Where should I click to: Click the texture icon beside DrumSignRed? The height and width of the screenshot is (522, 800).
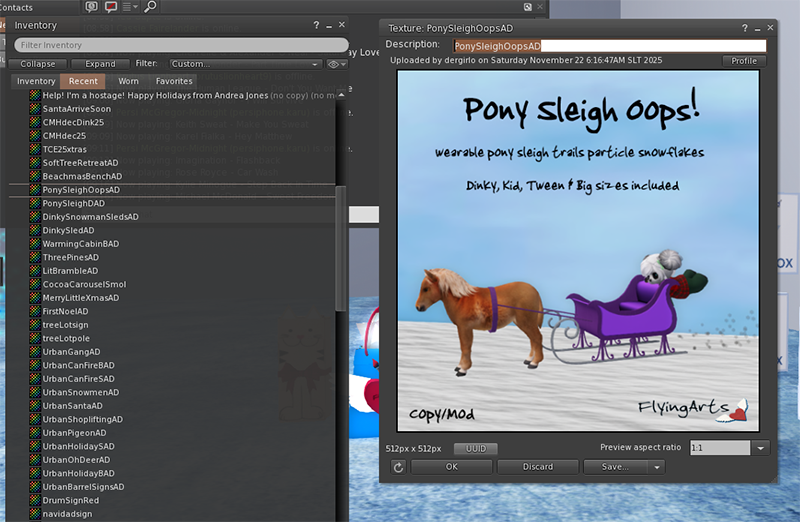pyautogui.click(x=34, y=500)
